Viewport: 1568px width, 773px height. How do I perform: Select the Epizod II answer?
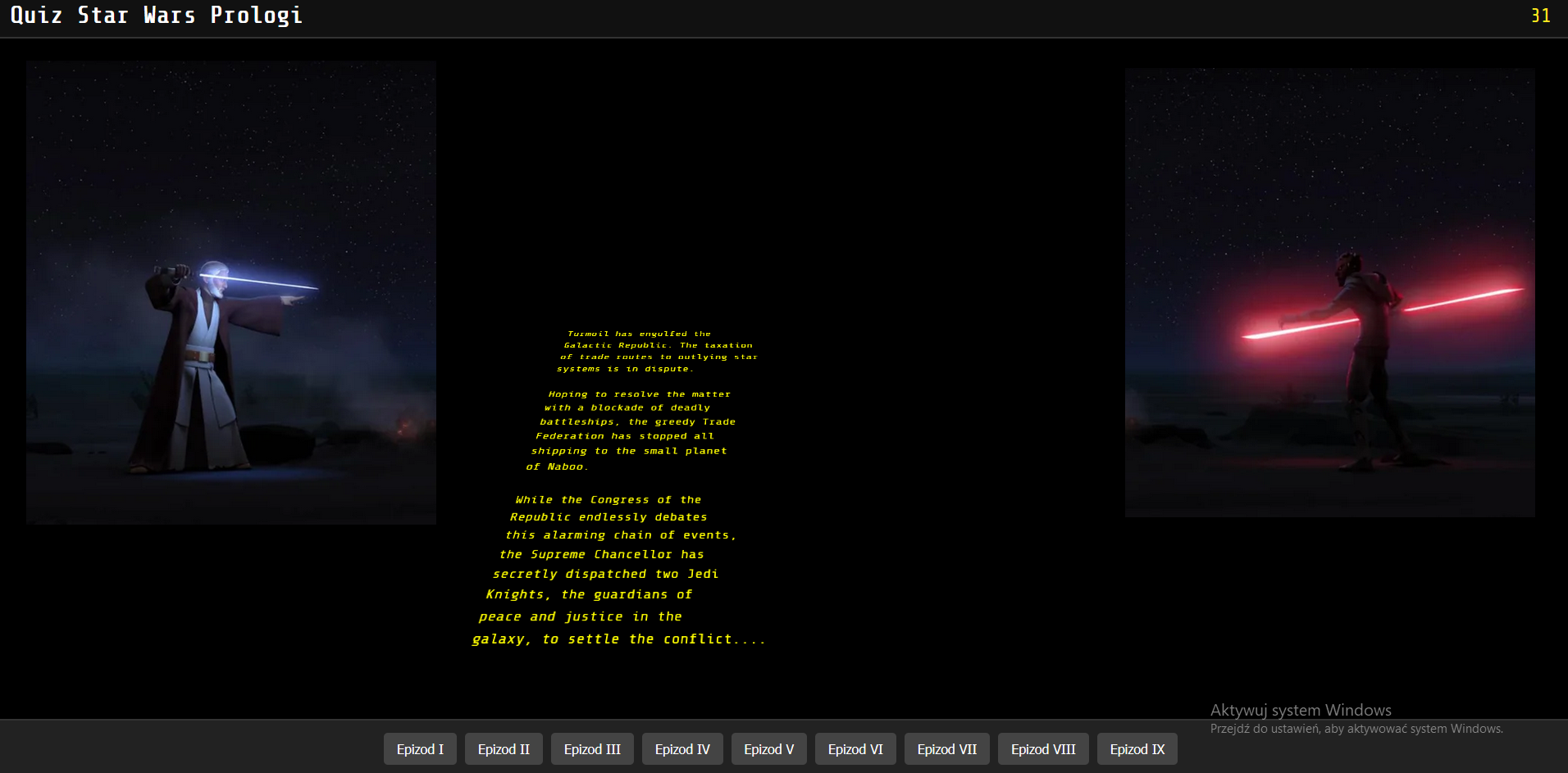[504, 749]
